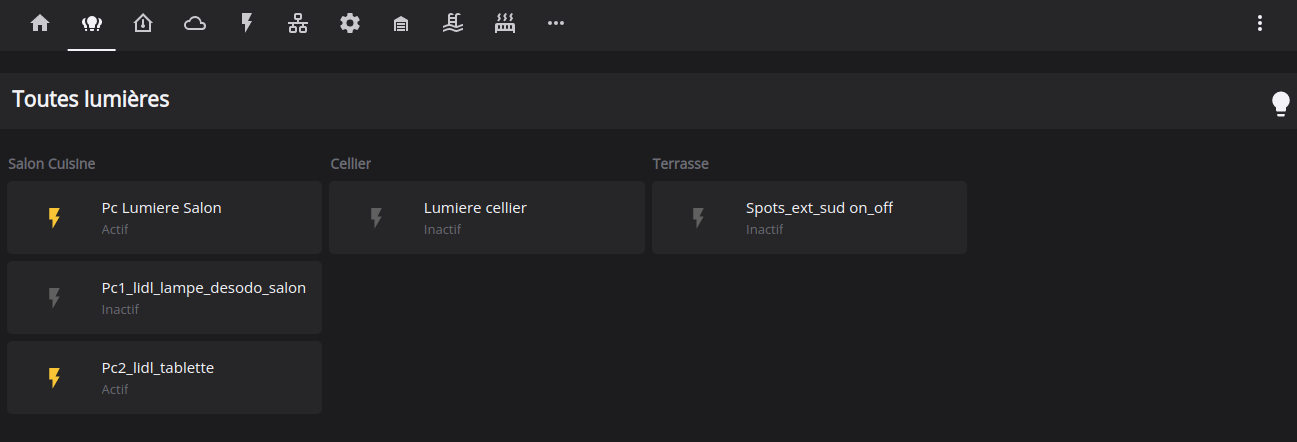The height and width of the screenshot is (442, 1297).
Task: Show more tabs with ellipsis icon
Action: (556, 23)
